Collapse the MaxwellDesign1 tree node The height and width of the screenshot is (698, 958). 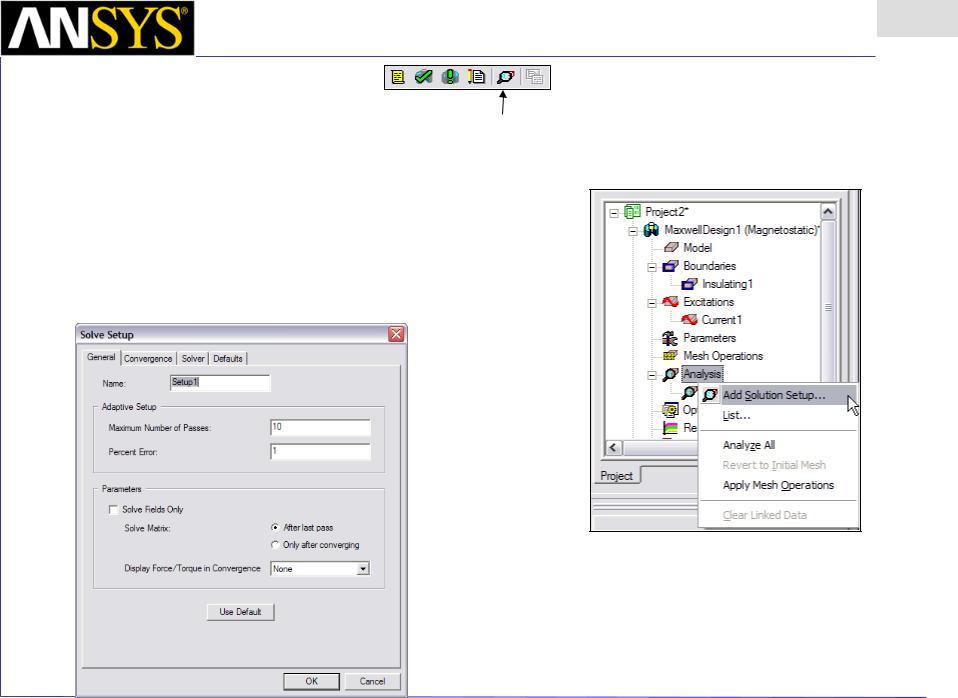pos(633,231)
